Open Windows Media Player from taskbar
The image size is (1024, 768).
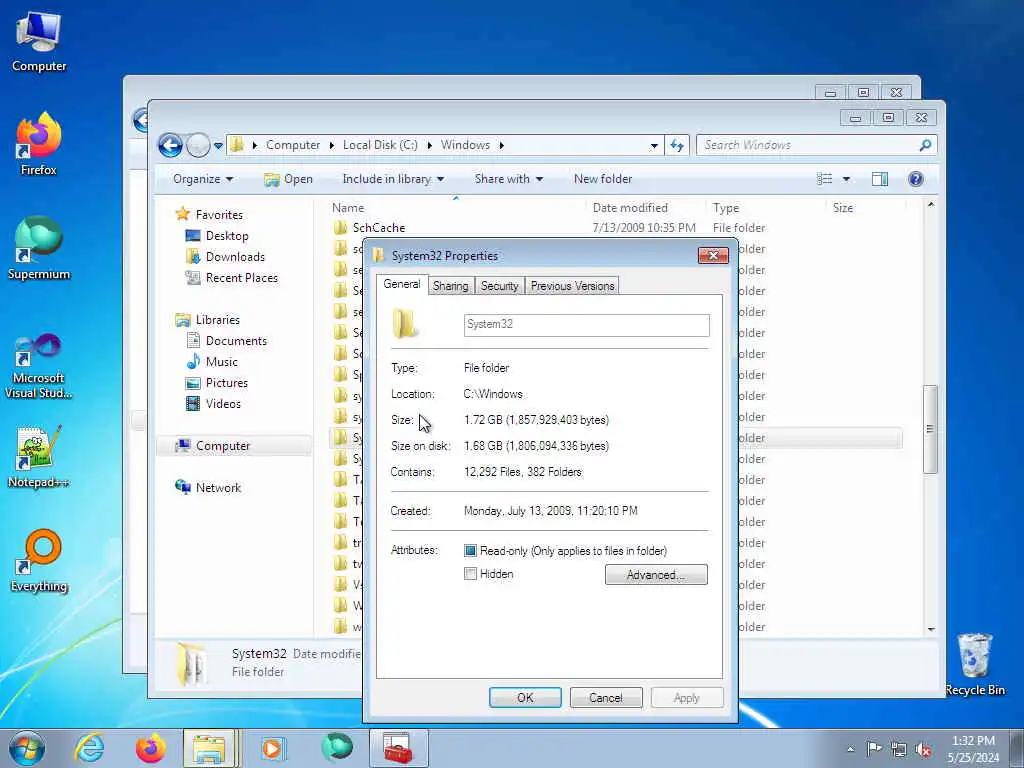(x=272, y=748)
